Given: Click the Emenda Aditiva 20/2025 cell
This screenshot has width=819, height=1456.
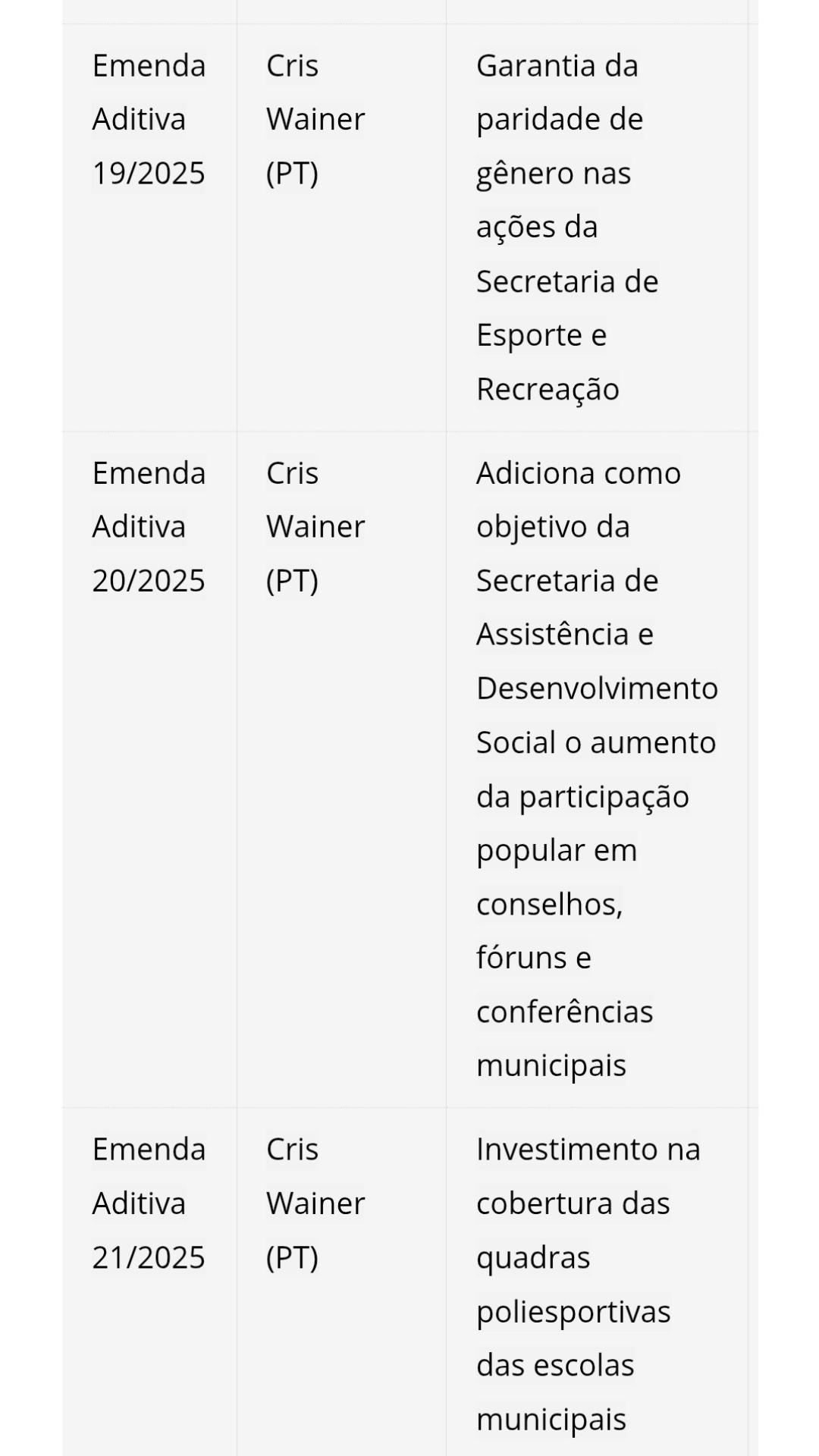Looking at the screenshot, I should [149, 527].
